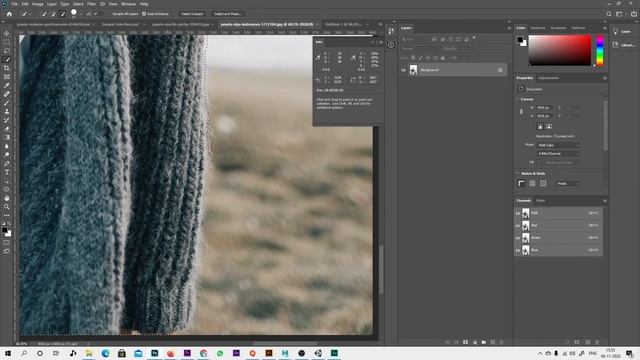Image resolution: width=640 pixels, height=360 pixels.
Task: Open the Image menu
Action: pyautogui.click(x=38, y=4)
